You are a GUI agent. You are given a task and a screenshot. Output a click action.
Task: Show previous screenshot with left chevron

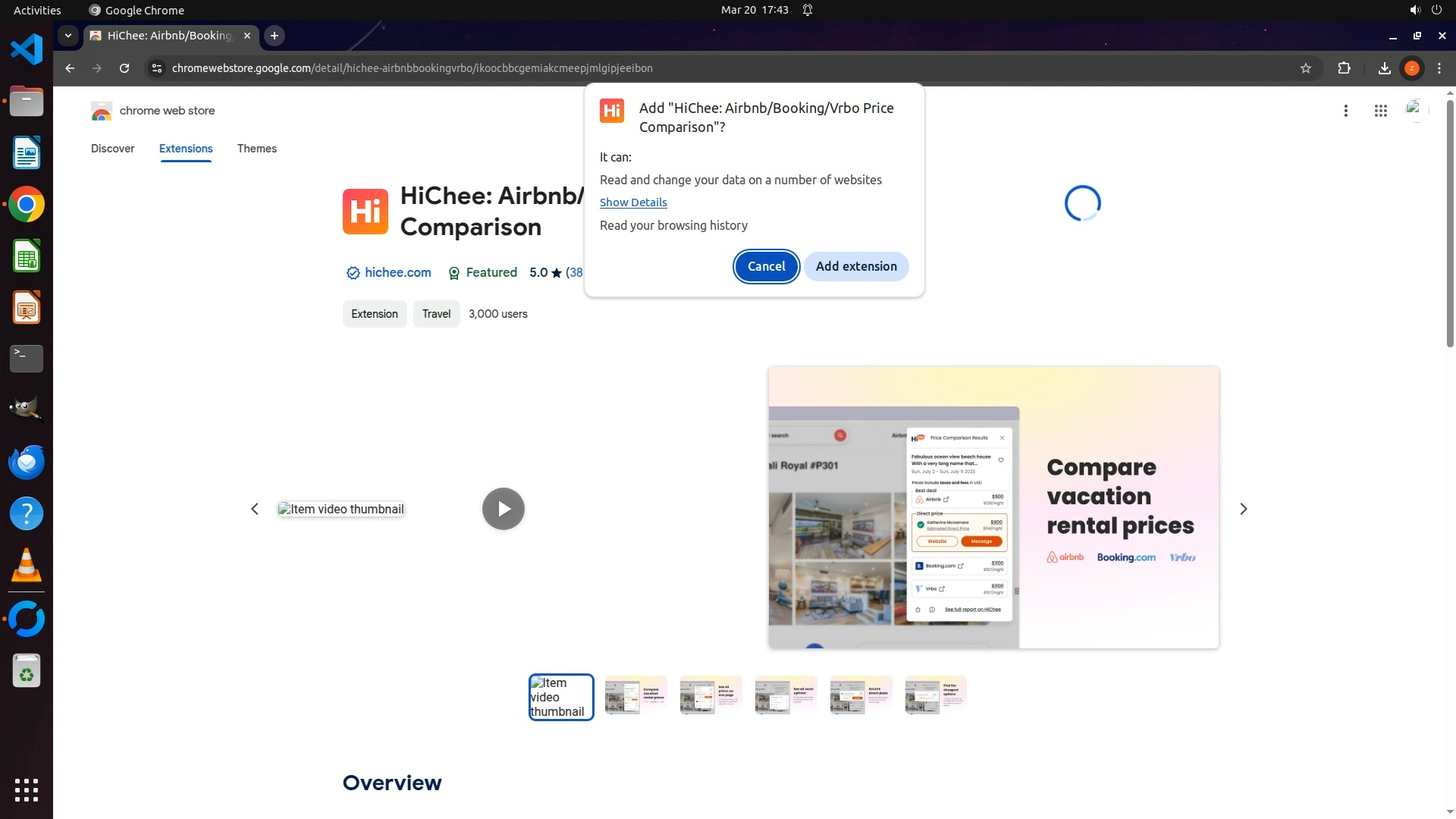pyautogui.click(x=255, y=509)
